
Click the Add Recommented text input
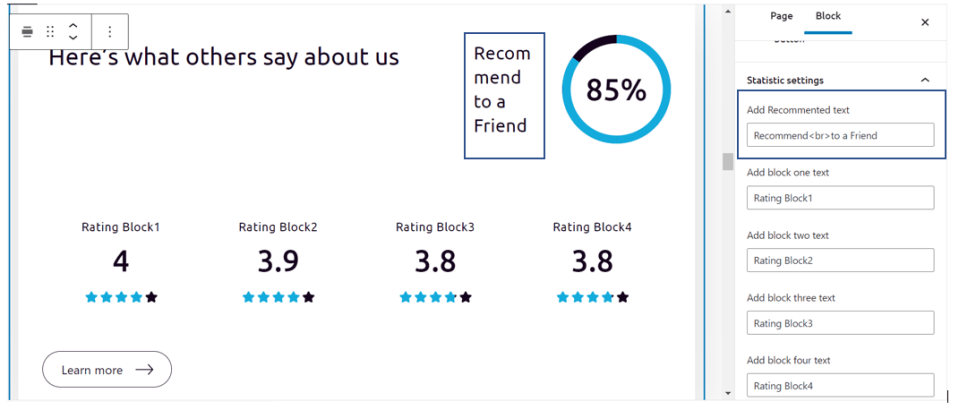pos(840,135)
